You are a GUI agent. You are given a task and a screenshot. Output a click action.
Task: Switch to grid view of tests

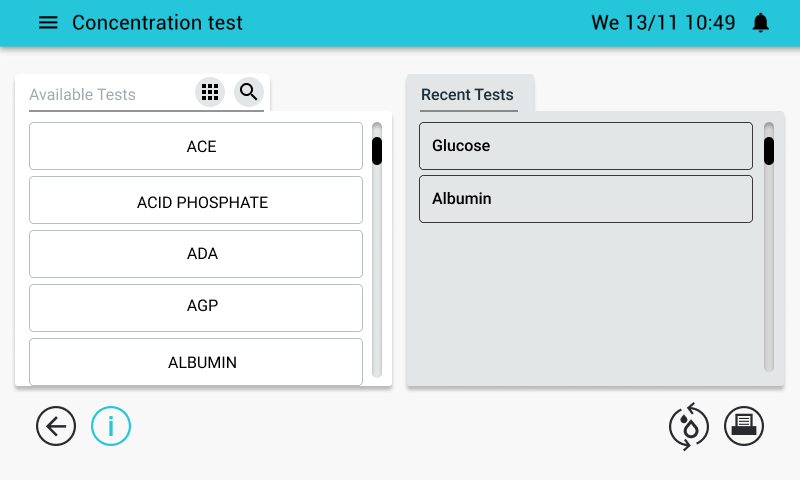210,92
